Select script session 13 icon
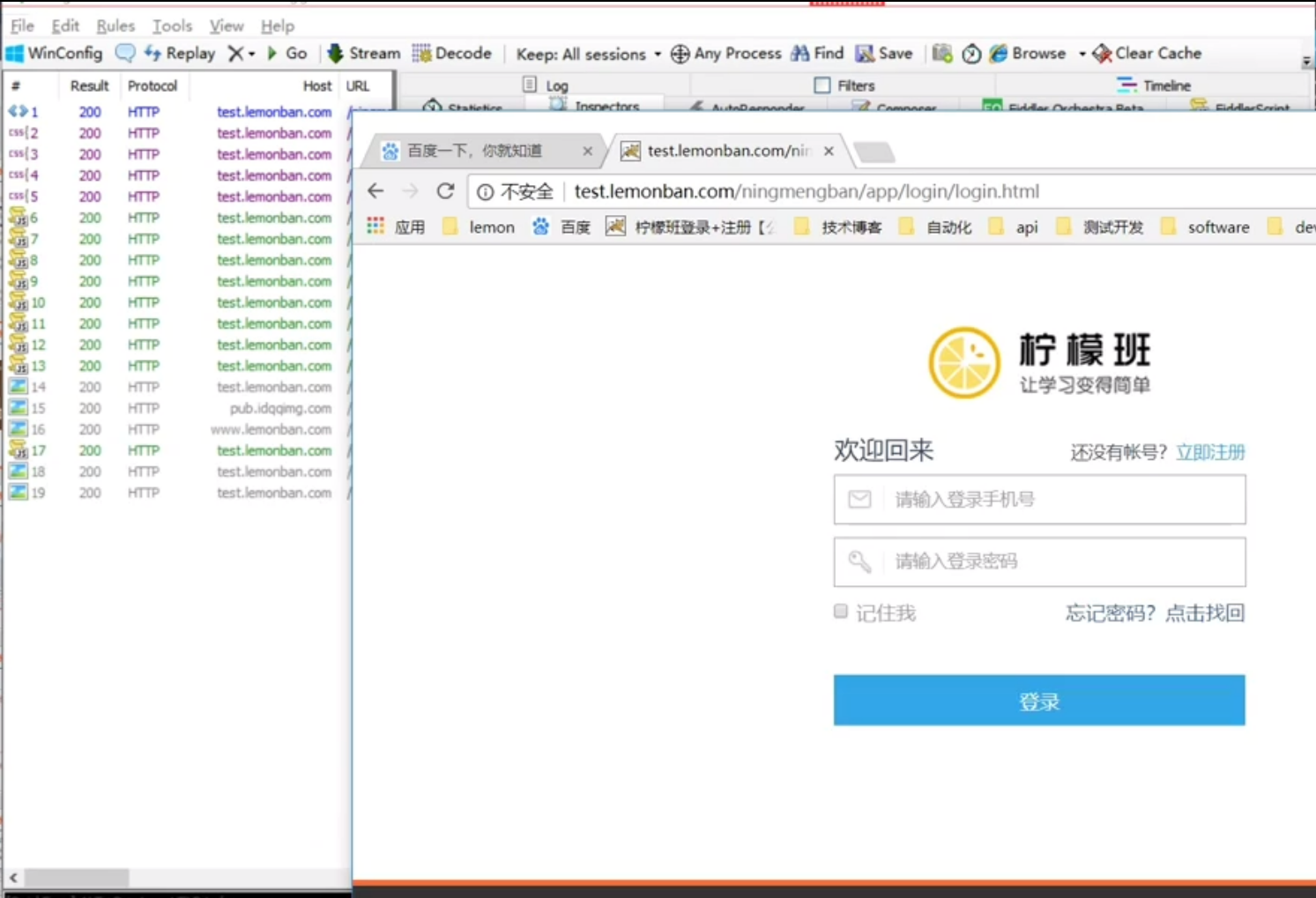Image resolution: width=1316 pixels, height=898 pixels. [18, 365]
